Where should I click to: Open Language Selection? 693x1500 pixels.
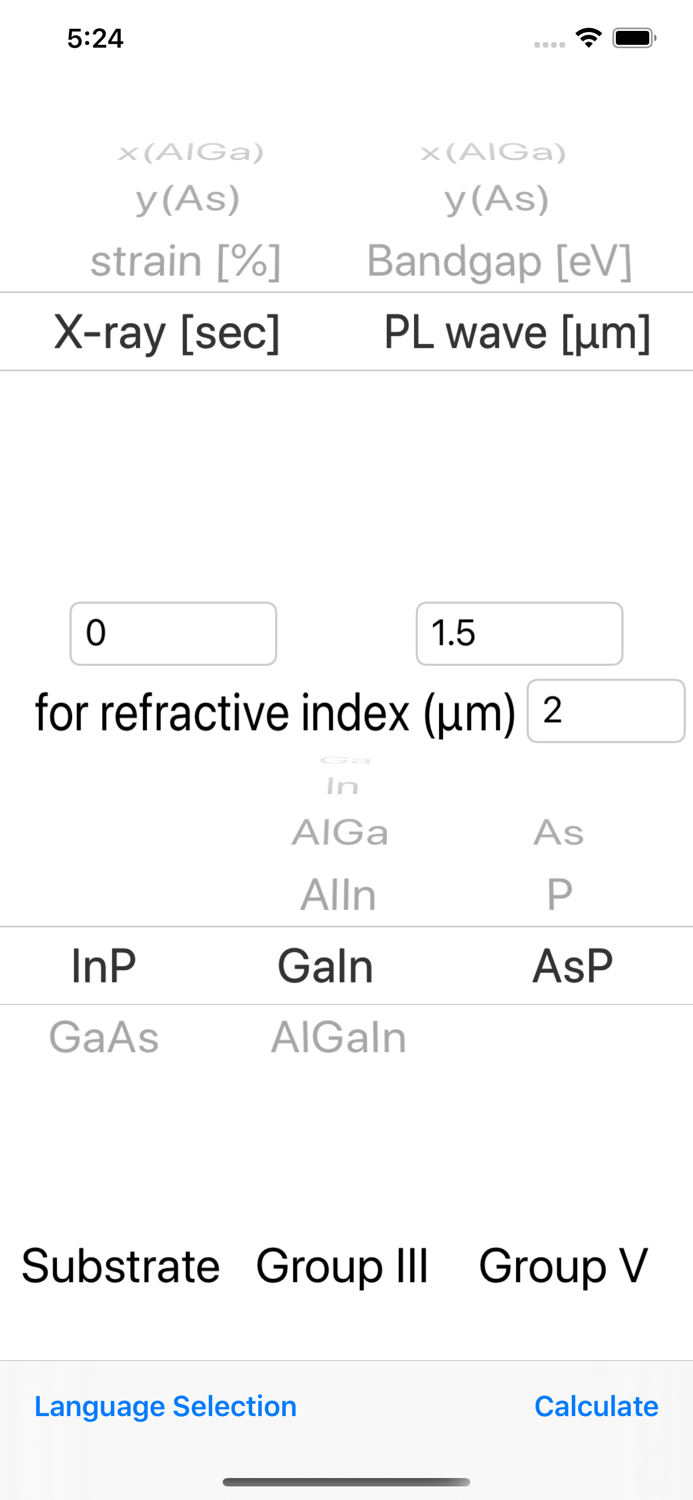165,1406
